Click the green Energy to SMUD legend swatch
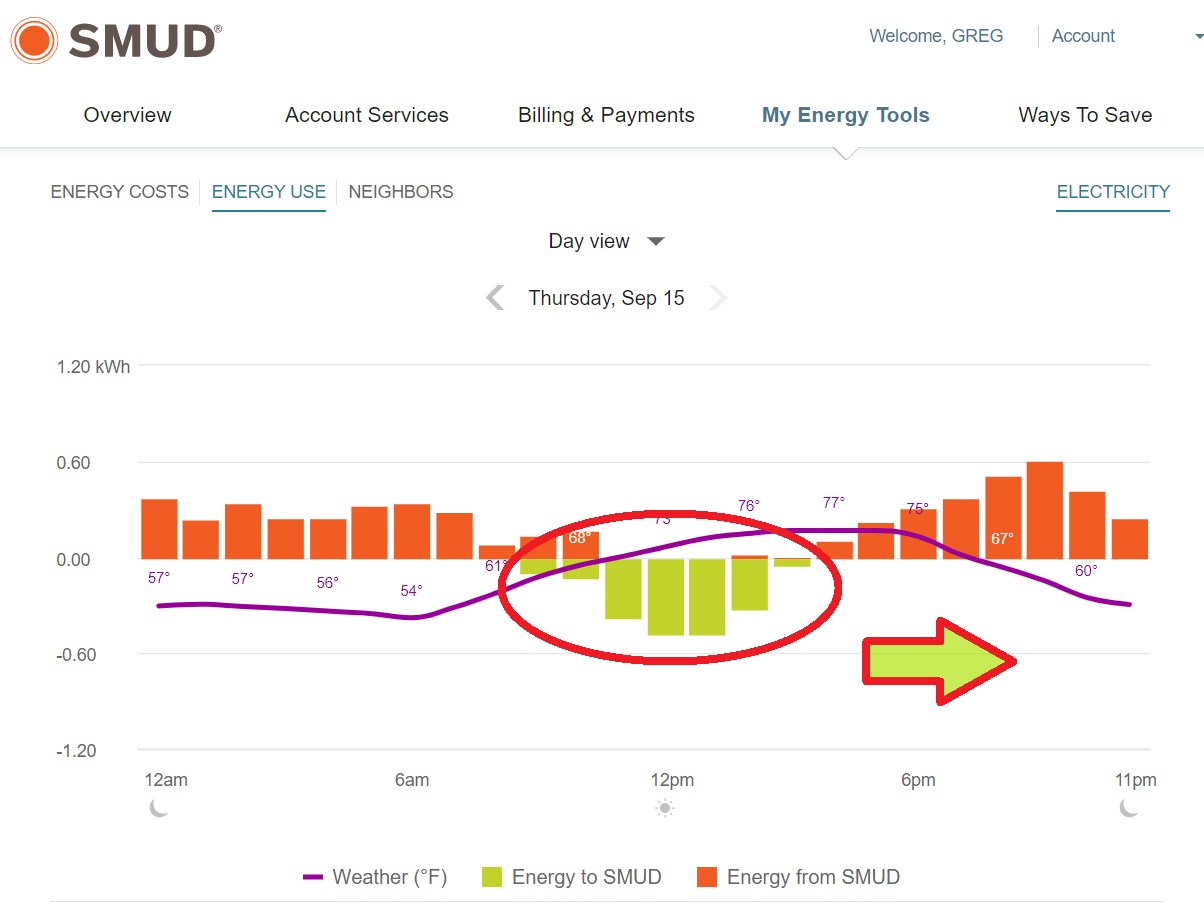Image resolution: width=1204 pixels, height=917 pixels. (491, 877)
